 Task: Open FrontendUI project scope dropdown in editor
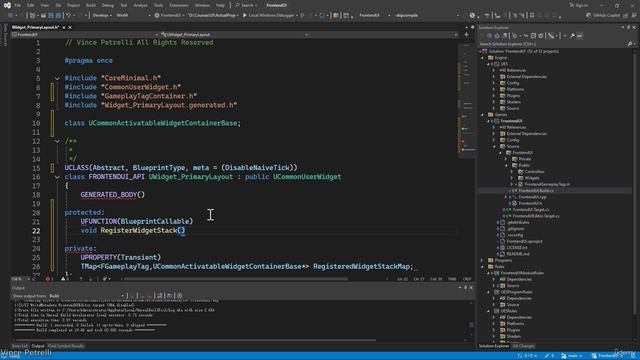pos(85,35)
